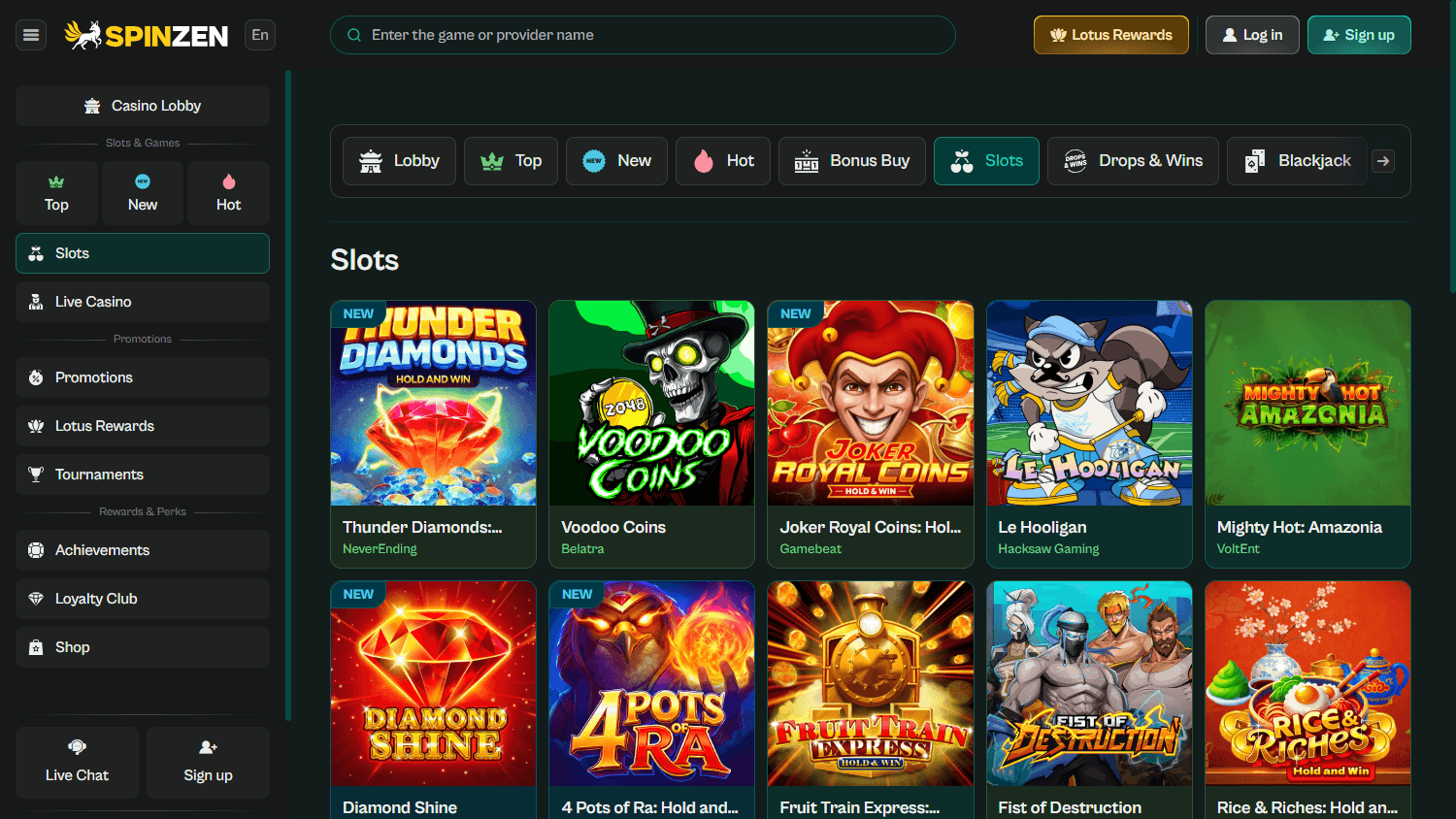
Task: Click the VoltEnt provider link
Action: (1239, 549)
